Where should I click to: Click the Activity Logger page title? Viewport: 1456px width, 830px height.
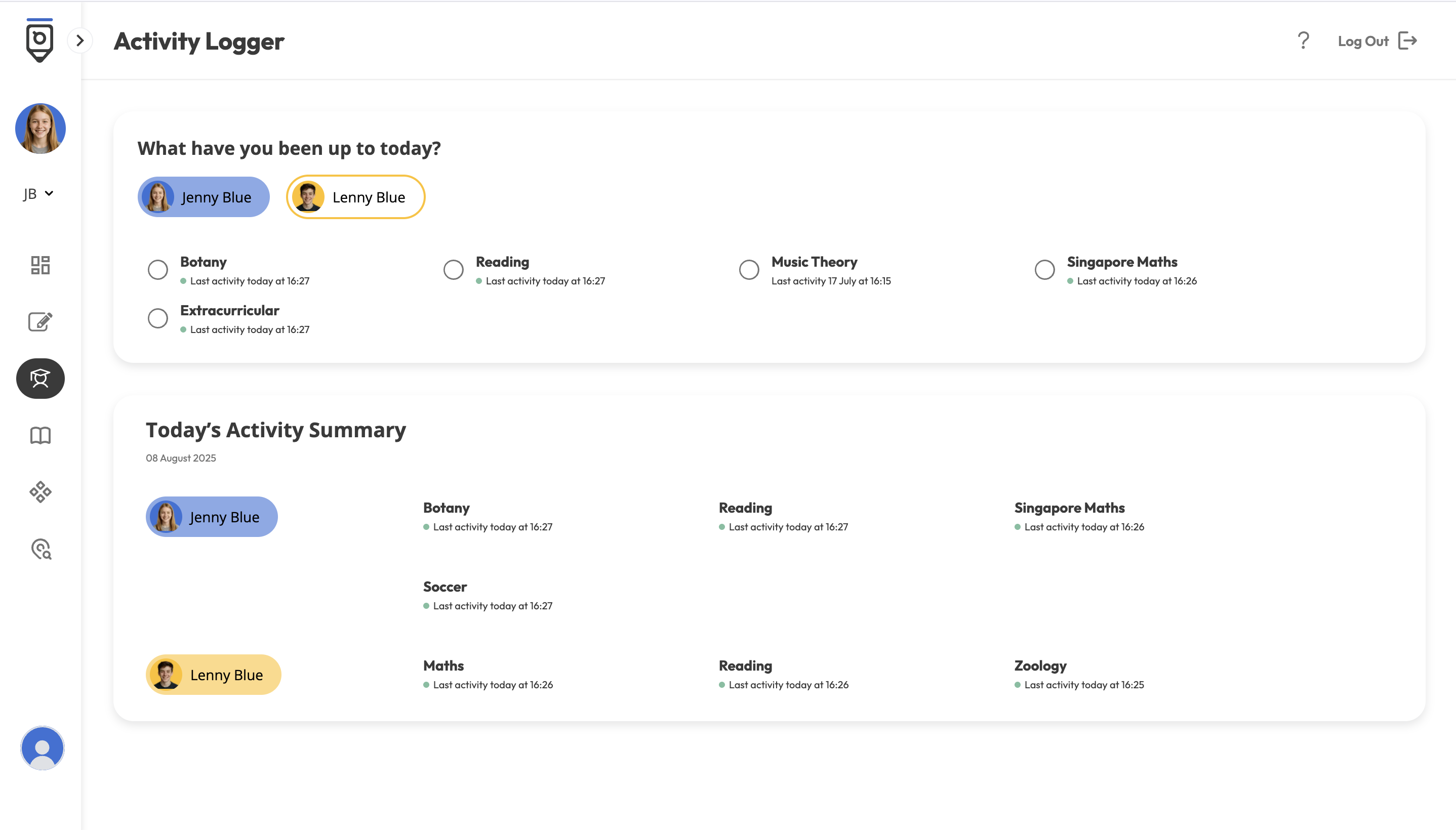[199, 41]
